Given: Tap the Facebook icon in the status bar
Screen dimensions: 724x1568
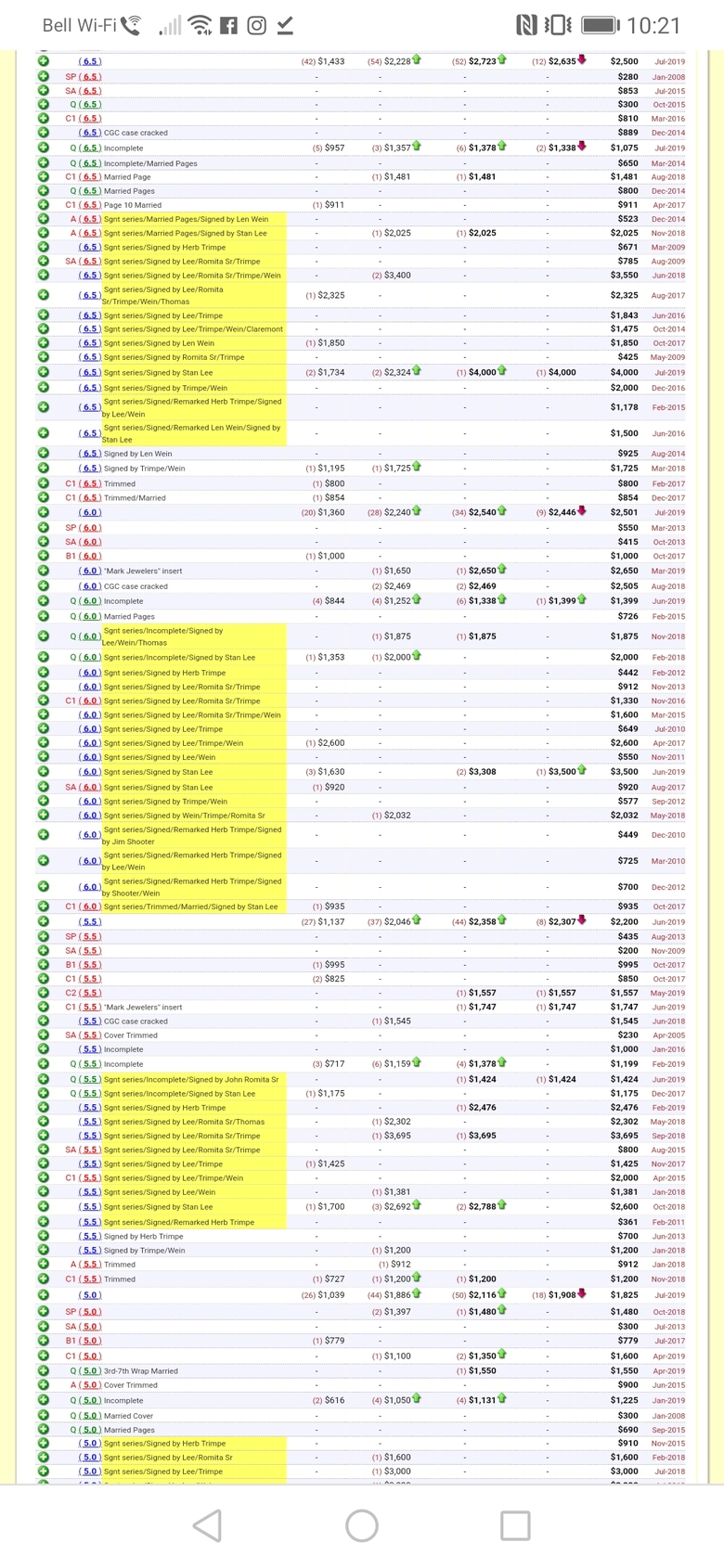Looking at the screenshot, I should coord(228,25).
